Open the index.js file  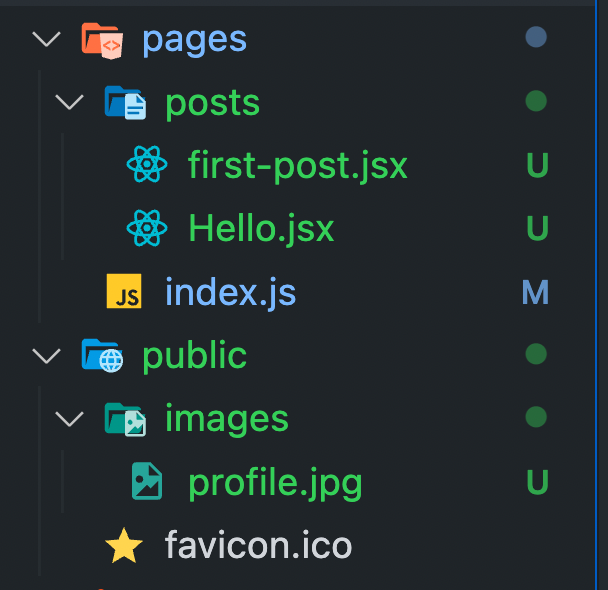coord(230,292)
